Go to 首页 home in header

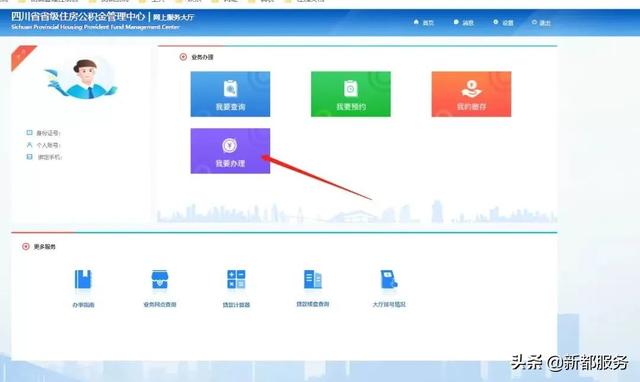pyautogui.click(x=423, y=23)
